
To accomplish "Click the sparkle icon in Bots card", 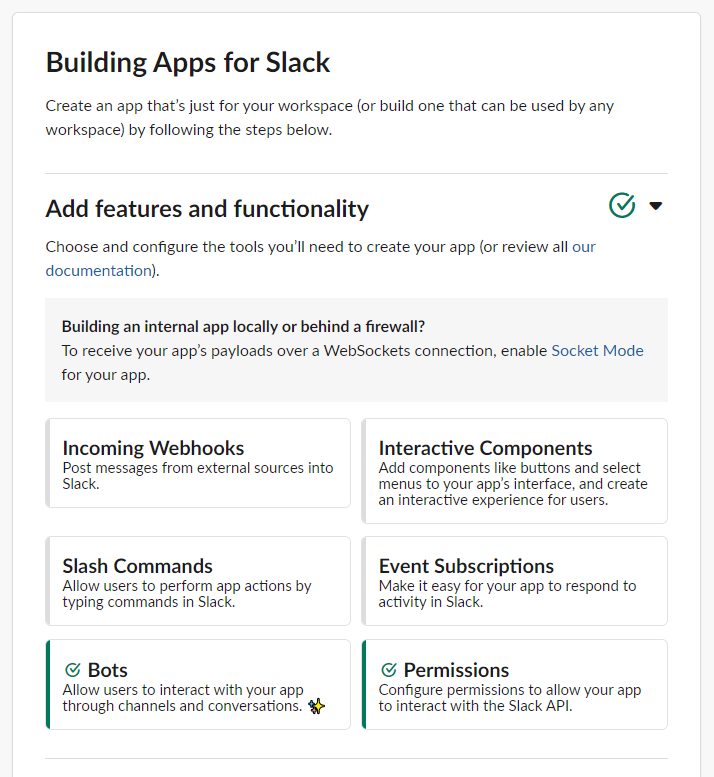I will point(317,706).
